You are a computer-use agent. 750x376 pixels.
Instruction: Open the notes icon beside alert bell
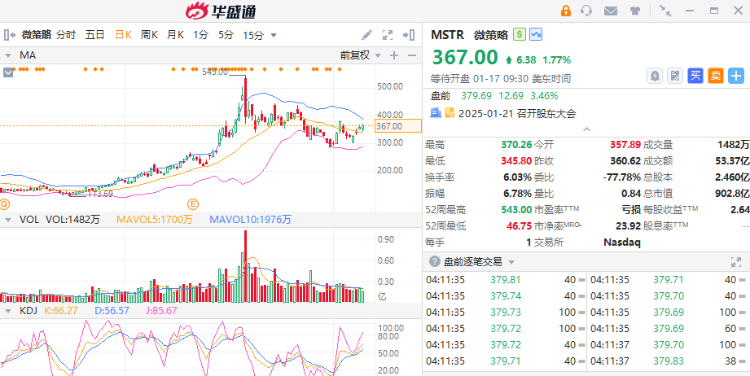point(674,76)
